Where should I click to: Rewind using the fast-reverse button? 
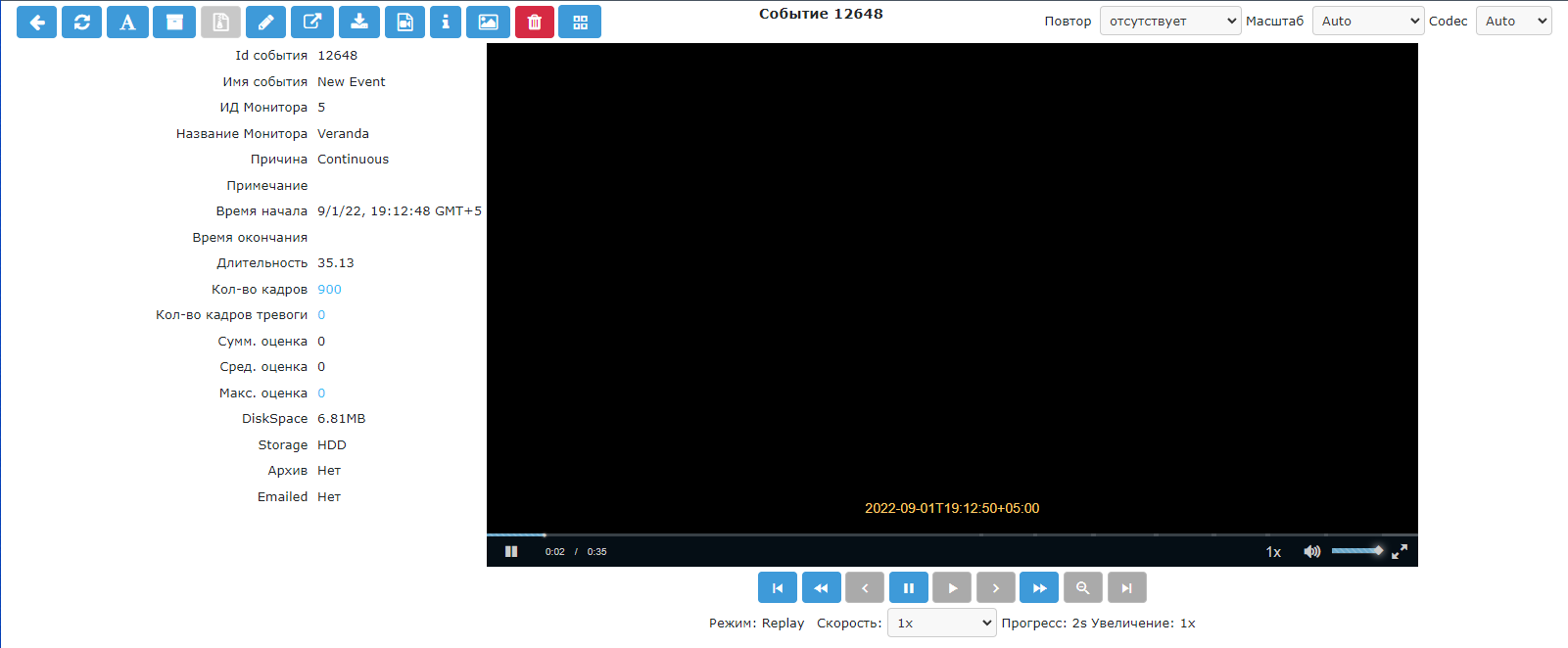click(x=821, y=587)
